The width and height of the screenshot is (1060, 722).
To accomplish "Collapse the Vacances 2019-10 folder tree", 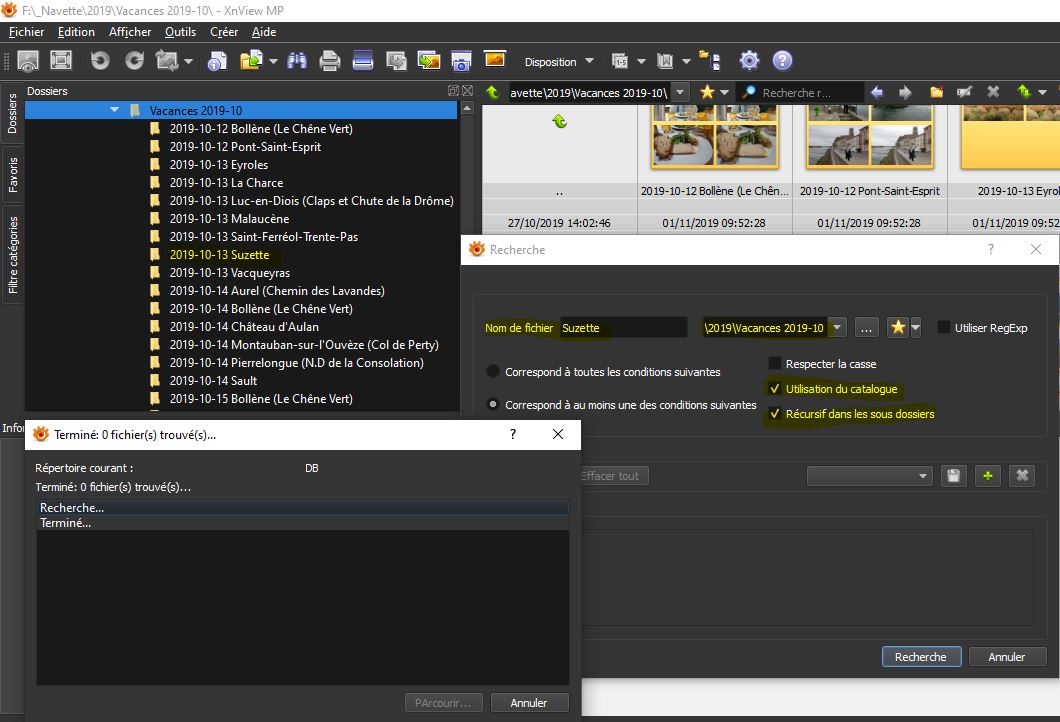I will [x=115, y=110].
